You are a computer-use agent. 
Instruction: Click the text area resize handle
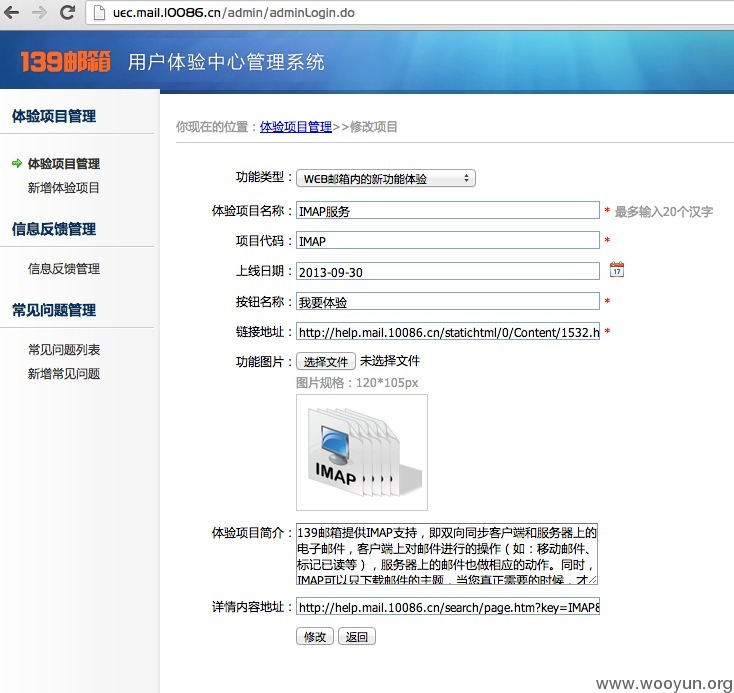click(x=593, y=580)
